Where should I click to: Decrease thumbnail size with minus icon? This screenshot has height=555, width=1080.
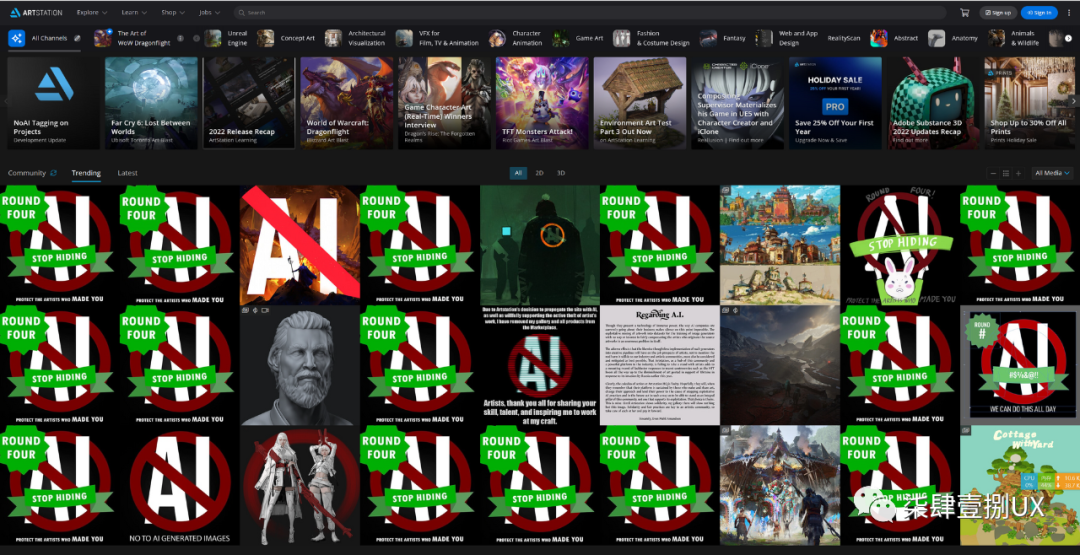point(993,174)
